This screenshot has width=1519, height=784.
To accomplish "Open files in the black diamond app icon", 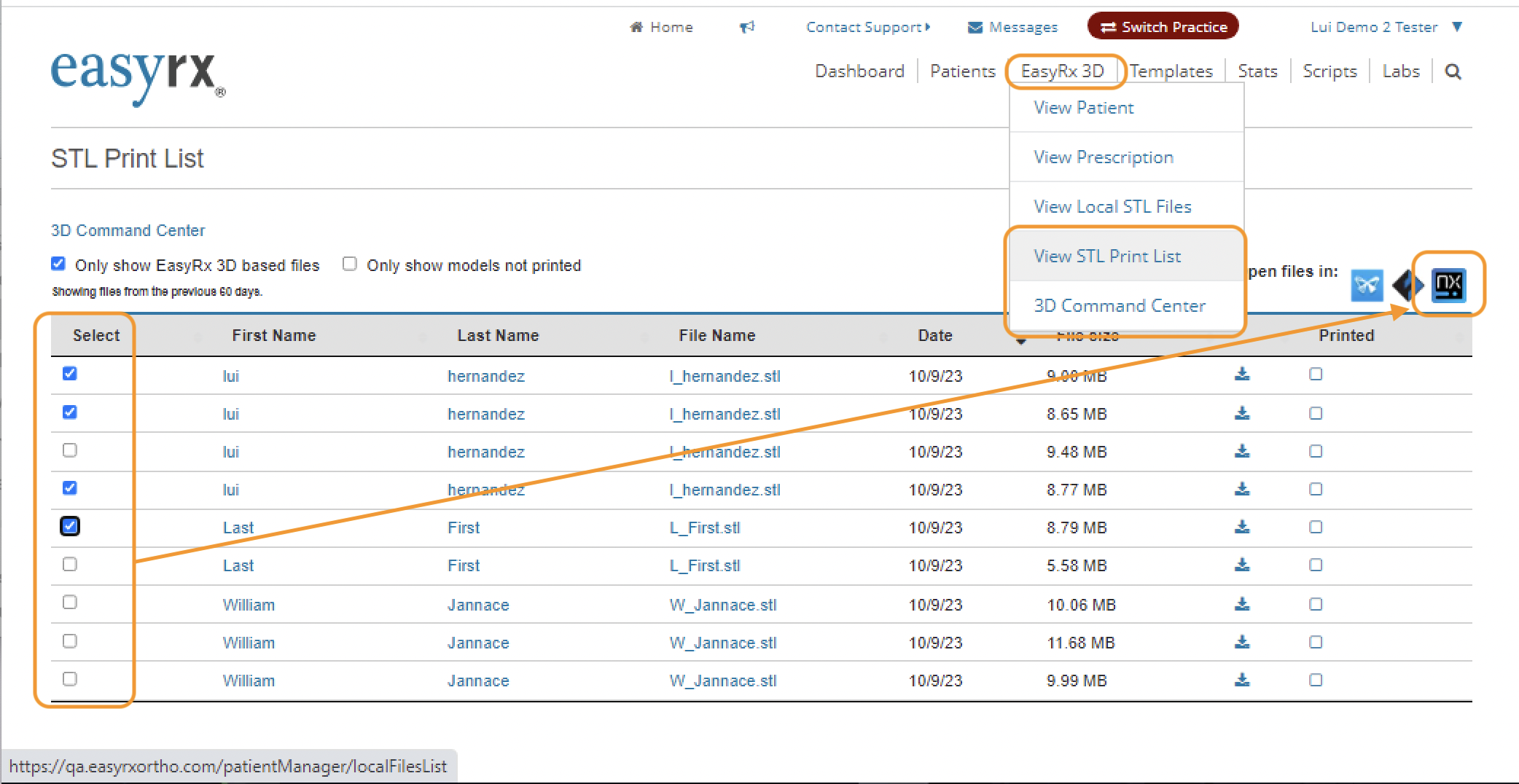I will 1407,285.
